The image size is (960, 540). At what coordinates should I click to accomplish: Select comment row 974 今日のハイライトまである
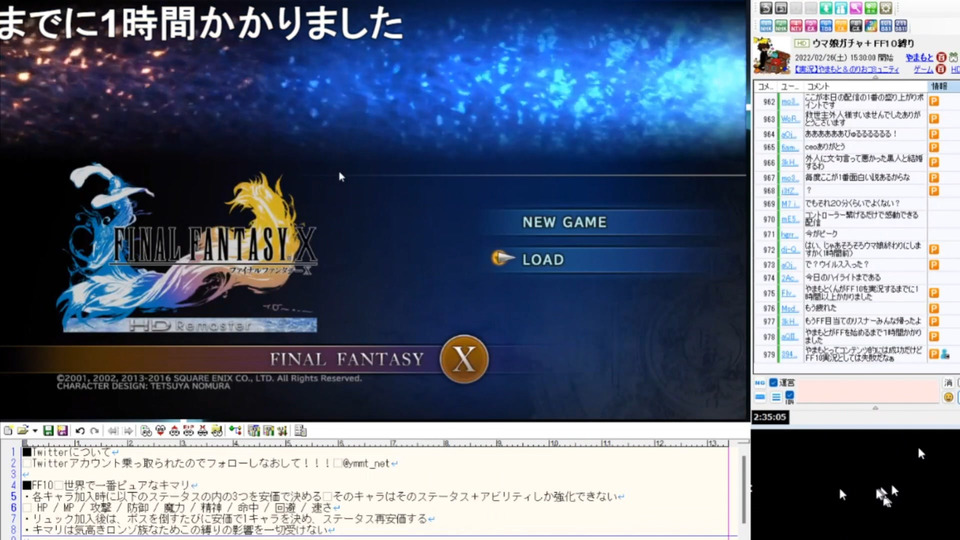tap(855, 277)
